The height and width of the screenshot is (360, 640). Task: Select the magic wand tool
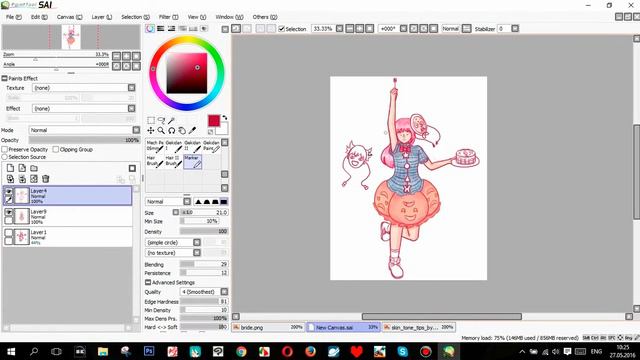click(171, 120)
